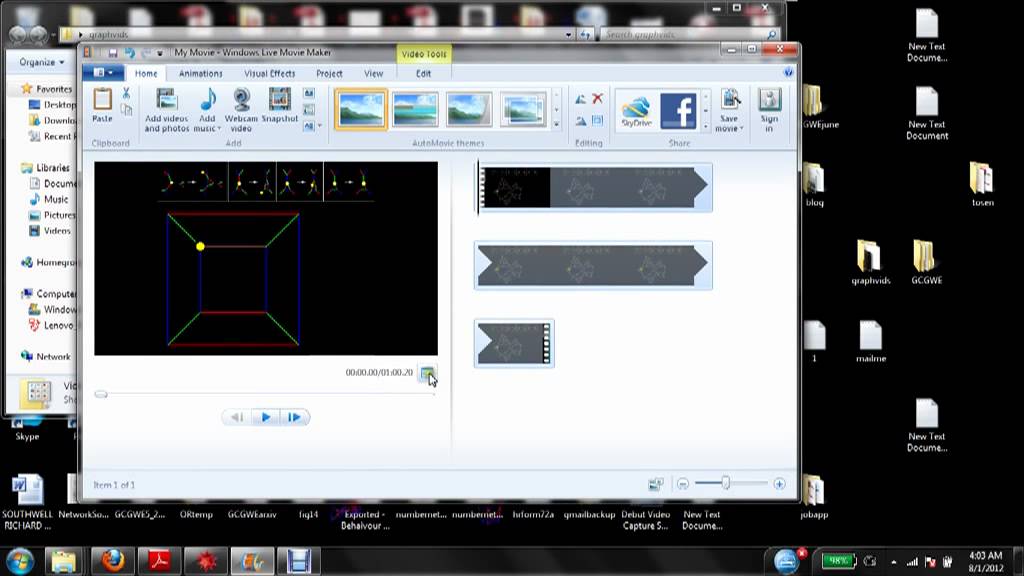Click the zoom out minus button
This screenshot has width=1024, height=576.
point(682,484)
